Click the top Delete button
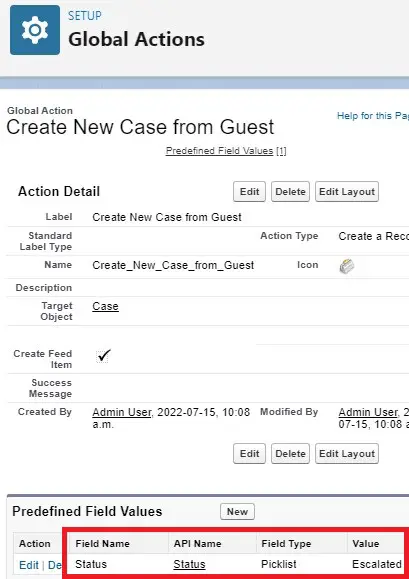409x579 pixels. tap(290, 192)
